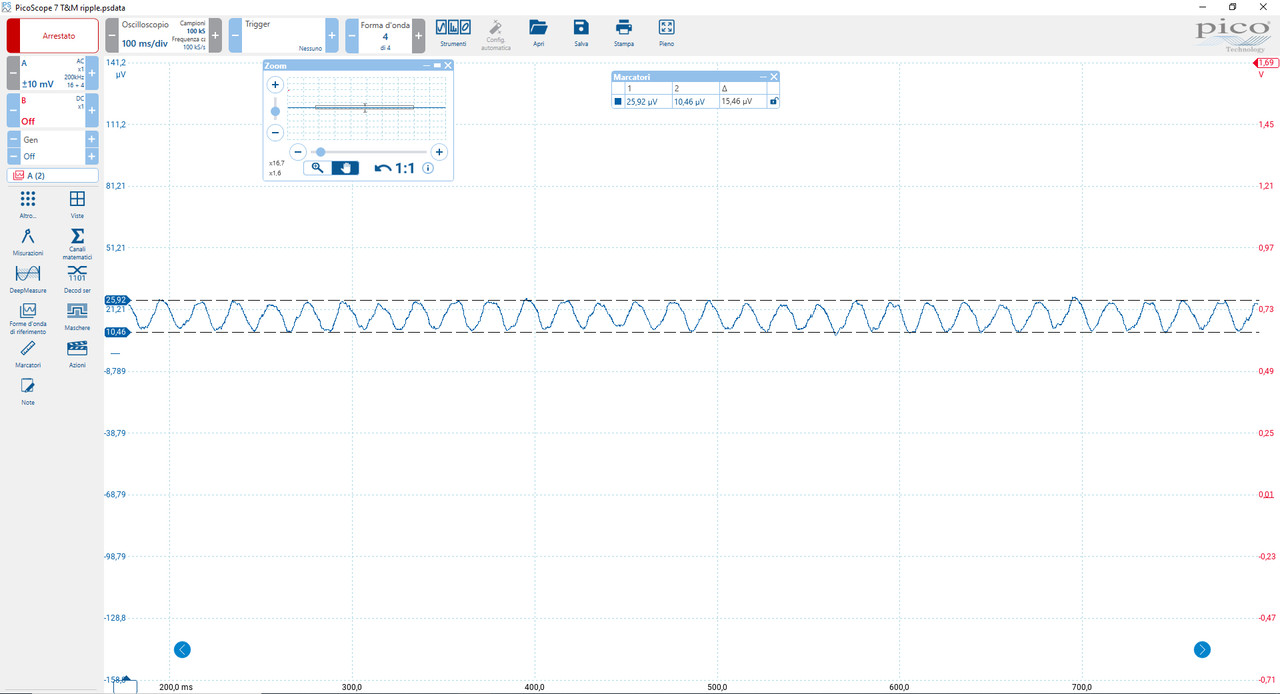Viewport: 1280px width, 694px height.
Task: Reset zoom with the 1:1 undo button
Action: coord(394,168)
